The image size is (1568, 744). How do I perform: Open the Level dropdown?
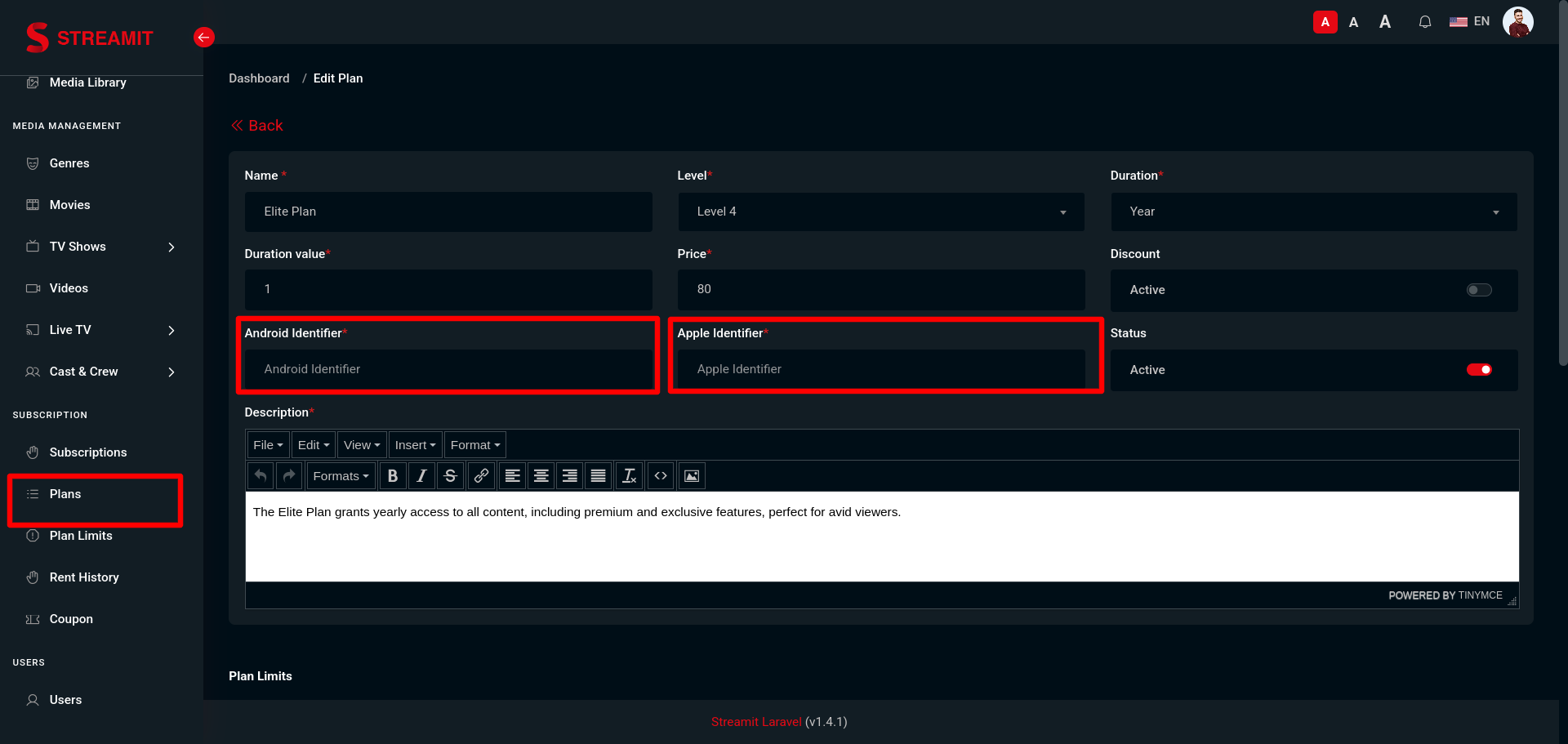pos(881,212)
